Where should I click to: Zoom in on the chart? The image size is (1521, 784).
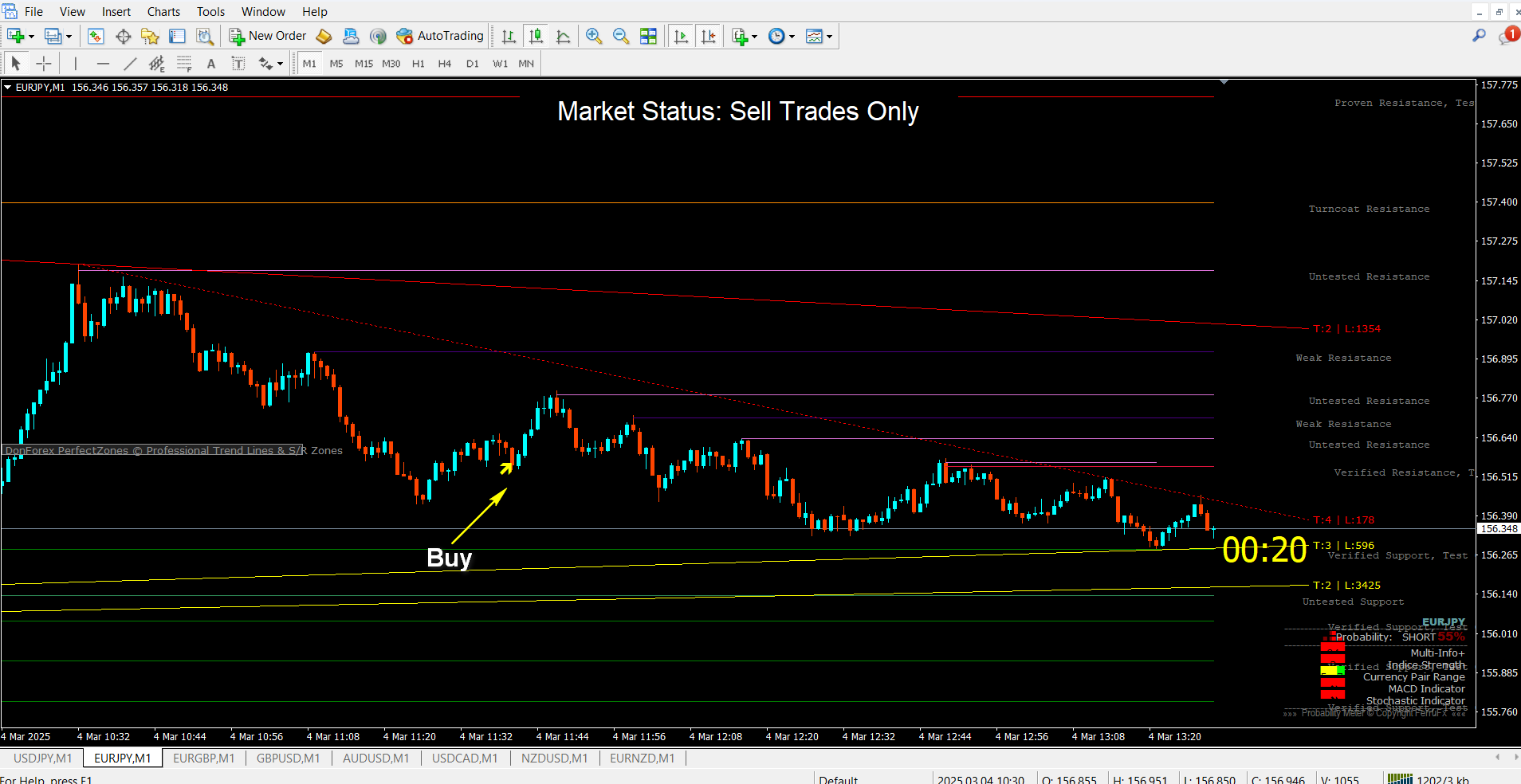click(x=594, y=36)
